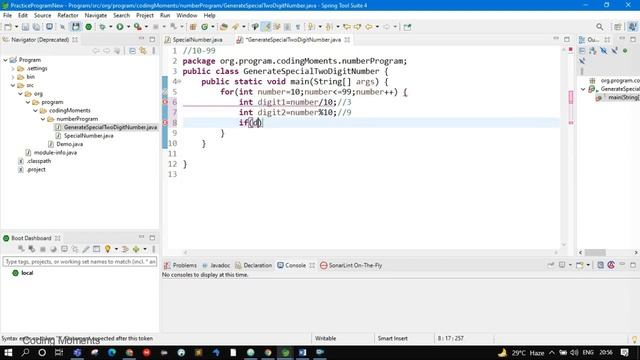Expand the bin folder in Navigator
This screenshot has height=360, width=640.
point(13,77)
